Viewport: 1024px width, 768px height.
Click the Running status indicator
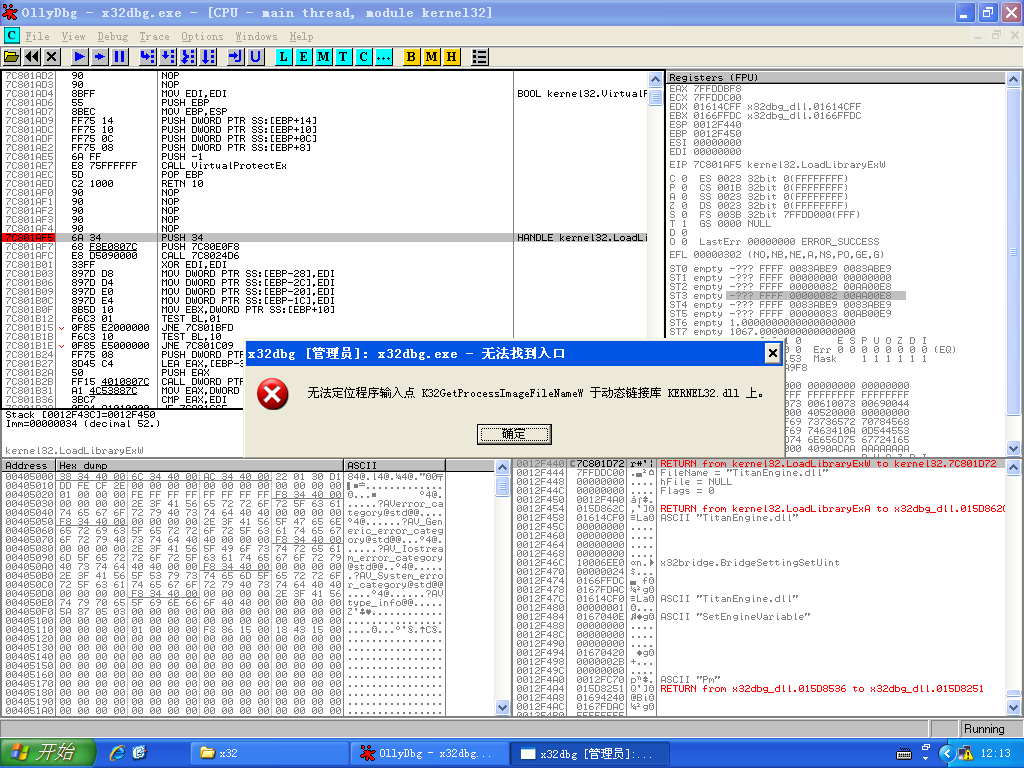point(984,729)
